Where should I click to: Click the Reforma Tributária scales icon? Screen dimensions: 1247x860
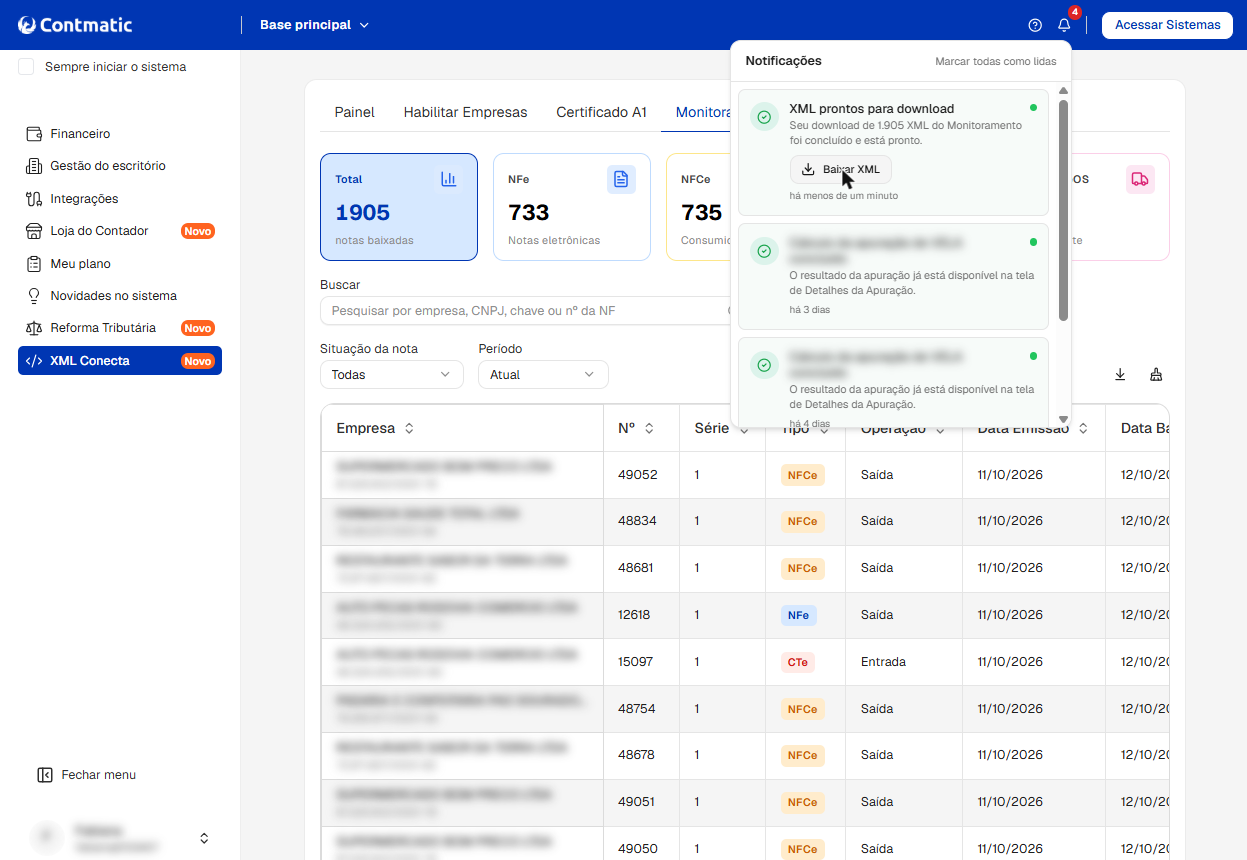tap(33, 328)
